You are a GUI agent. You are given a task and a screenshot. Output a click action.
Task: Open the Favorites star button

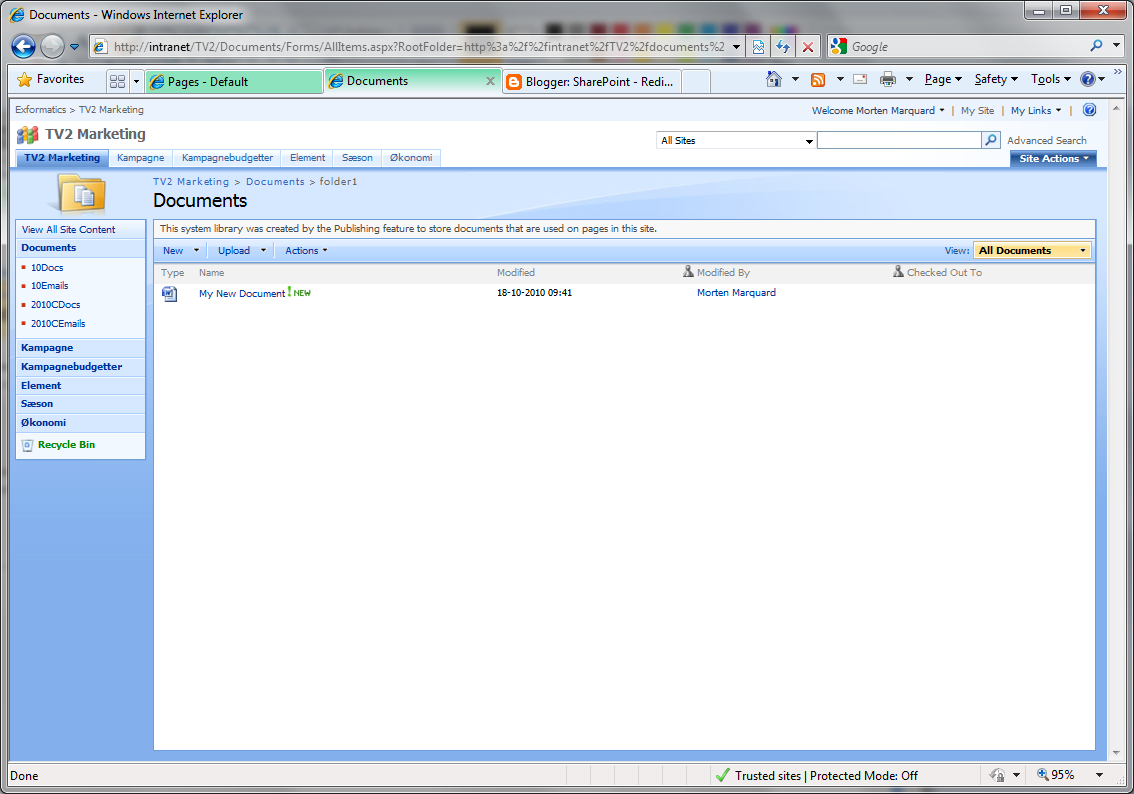point(51,80)
